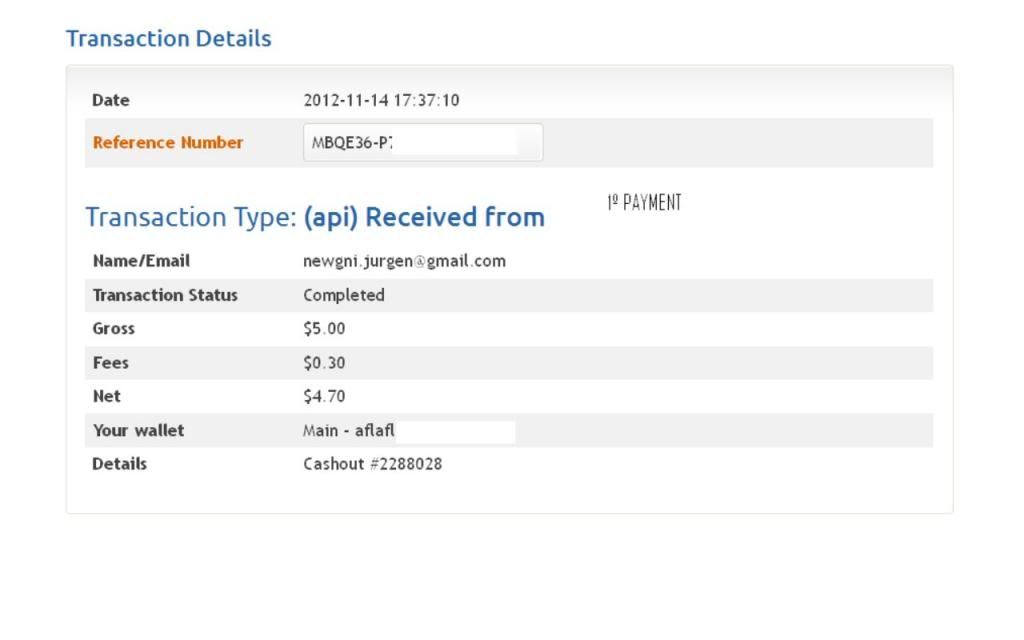Click the Gross amount $5.00
The image size is (1024, 640).
pyautogui.click(x=324, y=329)
